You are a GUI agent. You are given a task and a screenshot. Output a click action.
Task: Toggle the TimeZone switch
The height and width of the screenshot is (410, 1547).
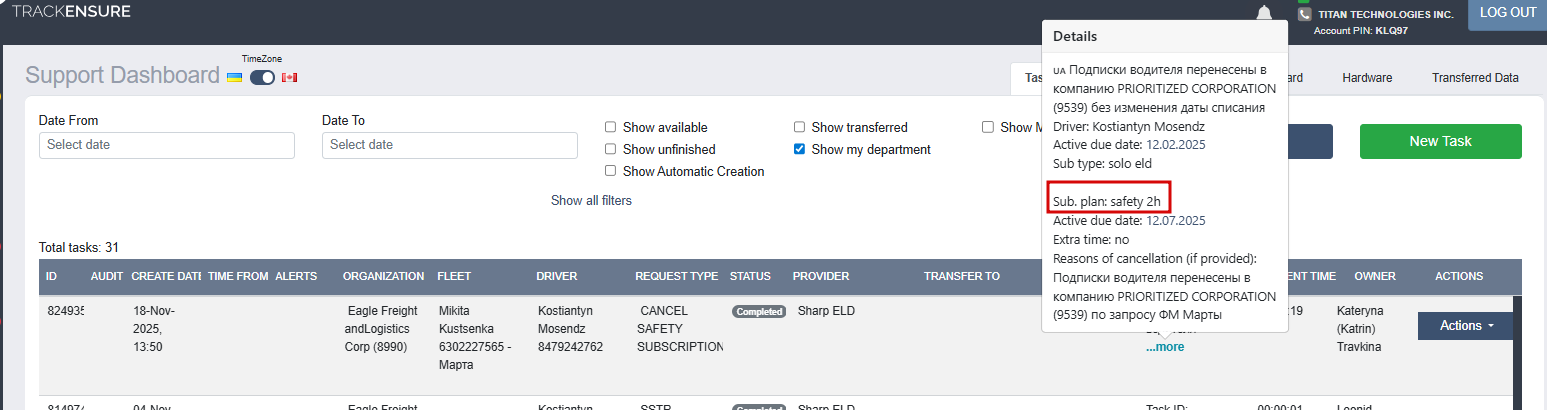point(262,77)
